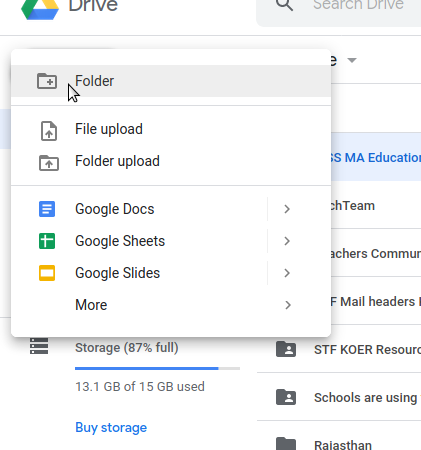The width and height of the screenshot is (421, 450).
Task: Click the Storage stack icon
Action: (39, 346)
